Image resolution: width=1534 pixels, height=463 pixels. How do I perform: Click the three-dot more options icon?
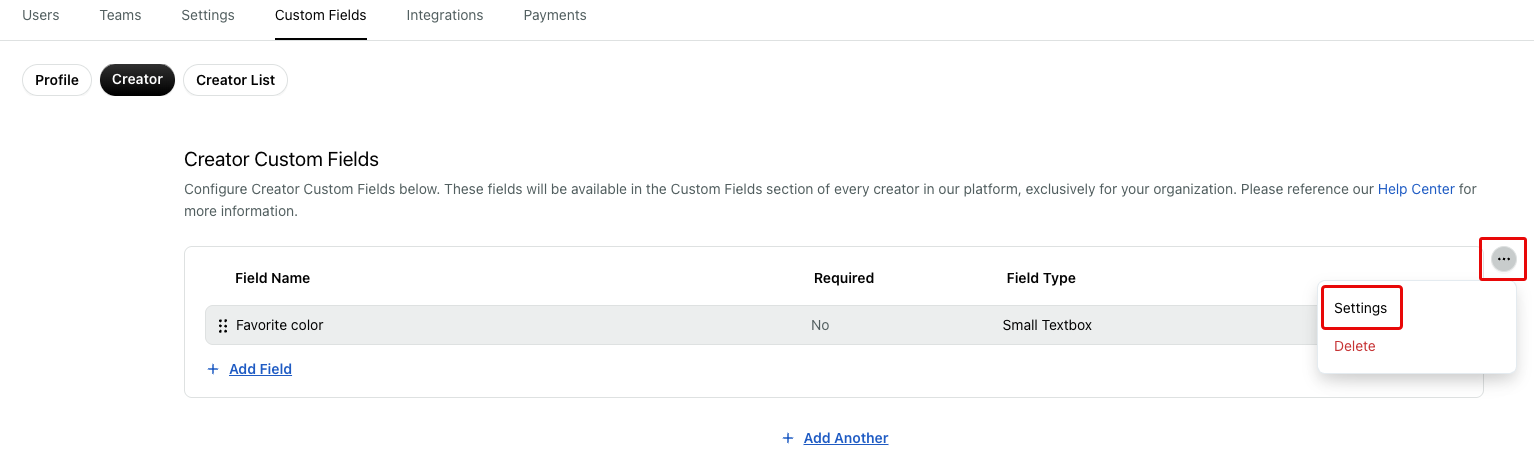click(x=1503, y=259)
